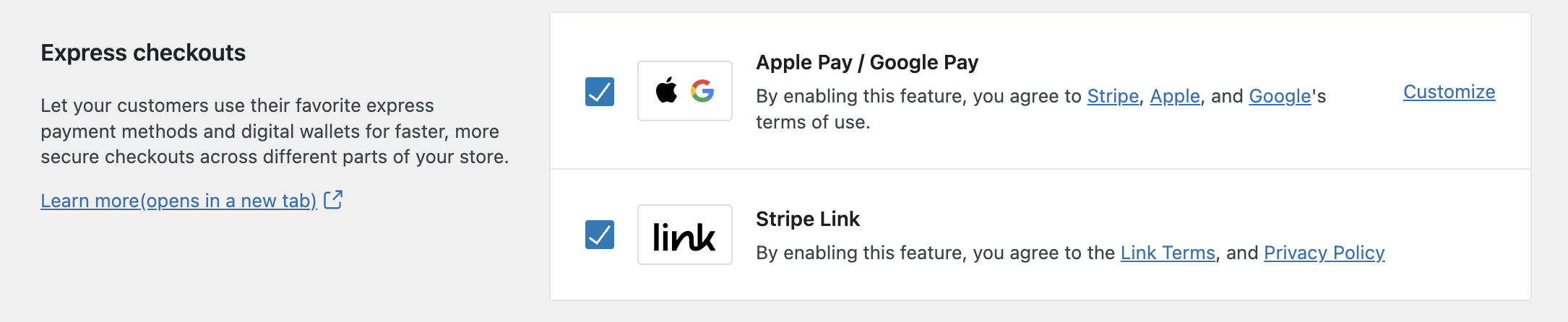Click the divider between the two payment rows
The width and height of the screenshot is (1568, 322).
1041,169
